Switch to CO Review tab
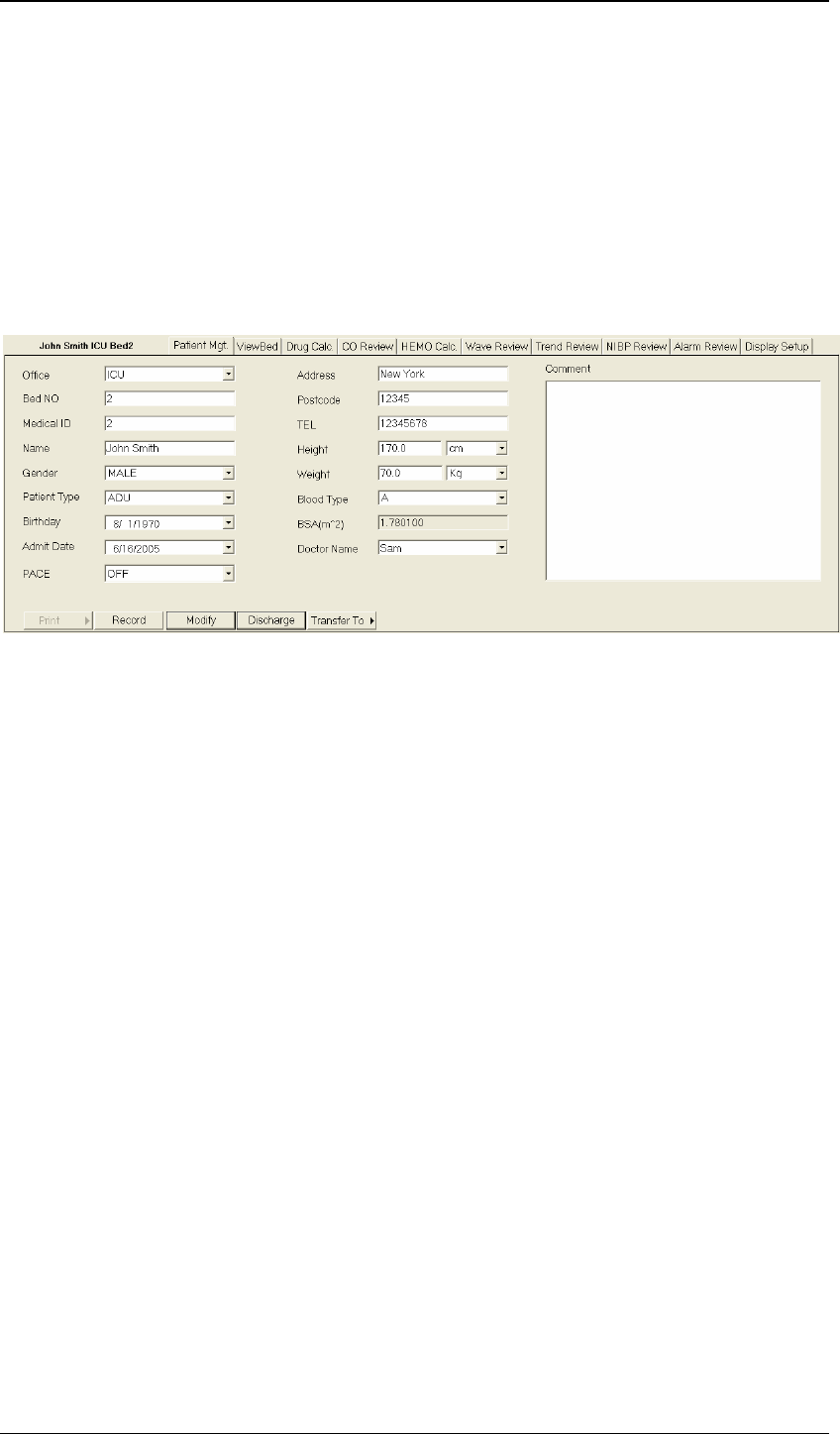840x1434 pixels. click(367, 347)
